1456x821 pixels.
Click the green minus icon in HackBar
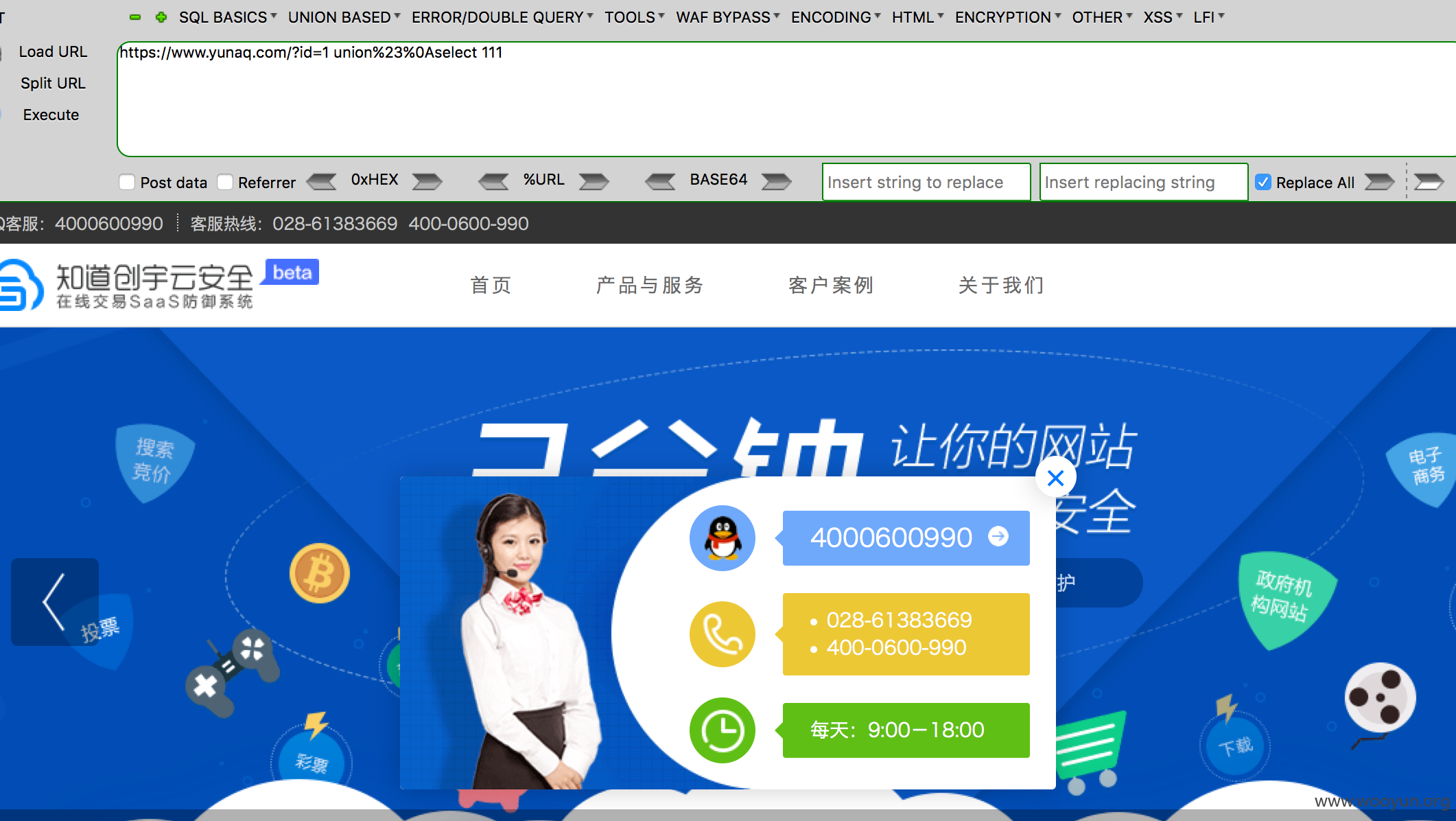pyautogui.click(x=135, y=17)
